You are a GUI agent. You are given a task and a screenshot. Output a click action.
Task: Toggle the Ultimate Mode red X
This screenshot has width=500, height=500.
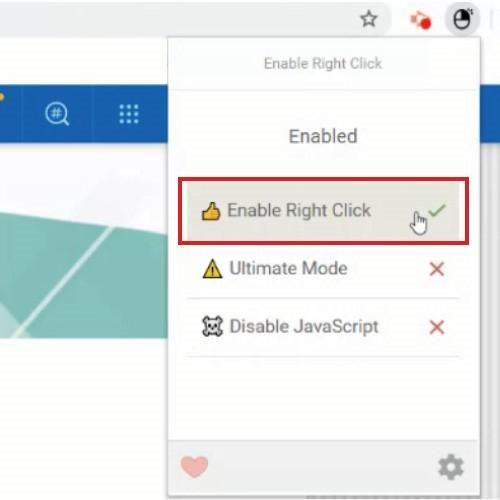click(x=437, y=269)
